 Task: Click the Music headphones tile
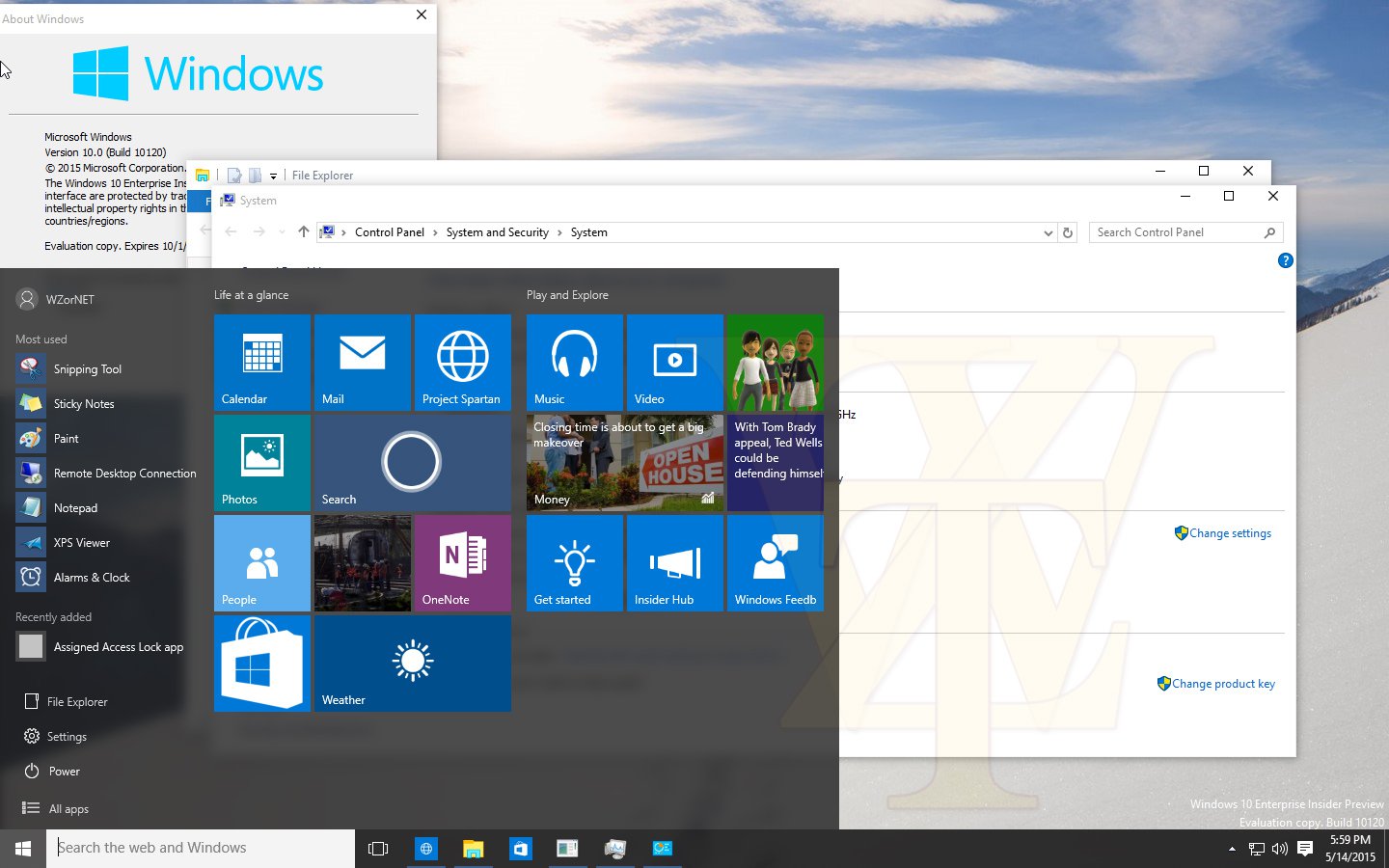[x=575, y=363]
